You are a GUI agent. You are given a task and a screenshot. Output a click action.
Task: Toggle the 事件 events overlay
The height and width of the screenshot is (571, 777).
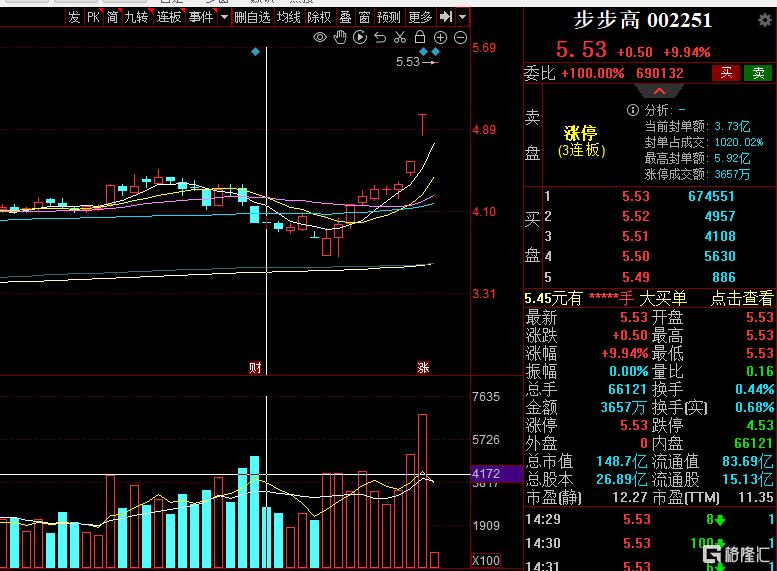[x=201, y=17]
